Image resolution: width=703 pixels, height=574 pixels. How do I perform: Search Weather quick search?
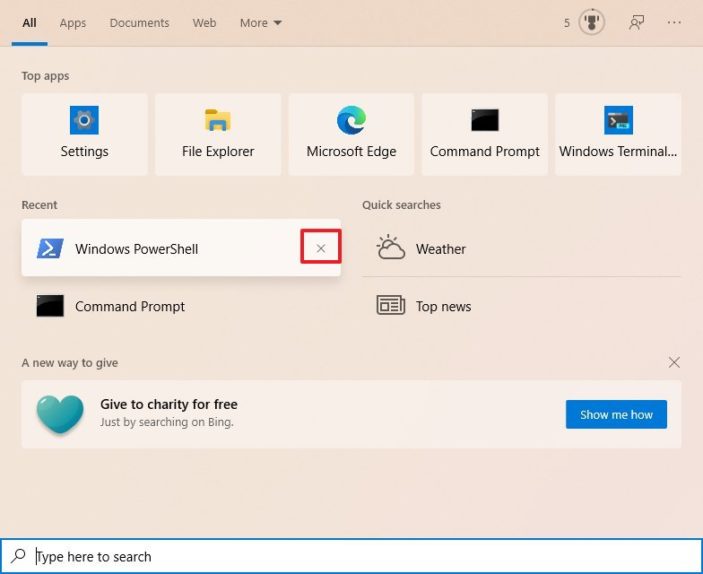521,248
